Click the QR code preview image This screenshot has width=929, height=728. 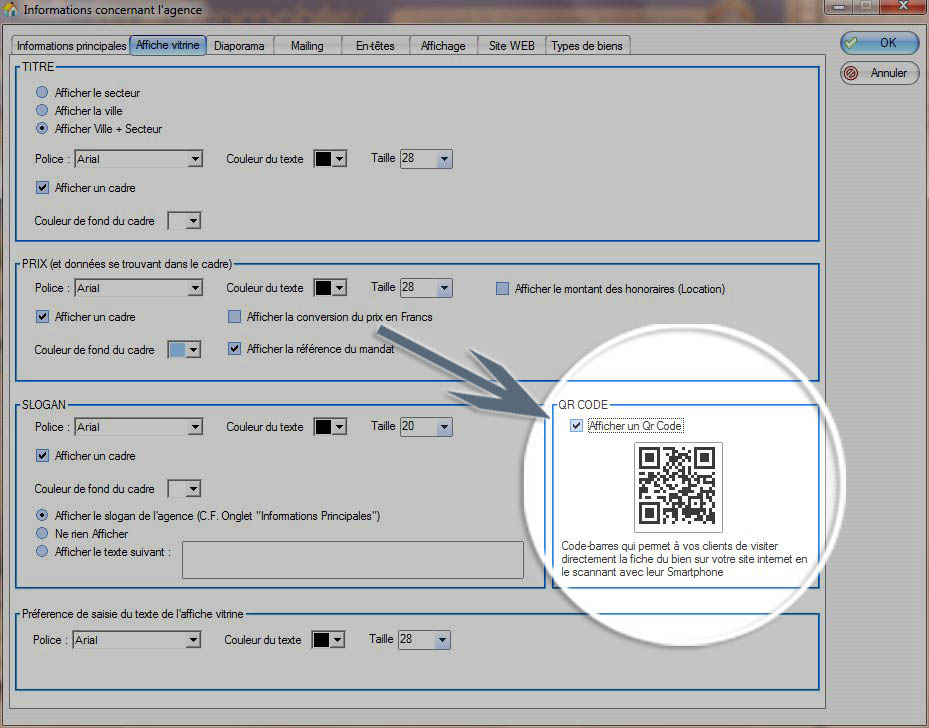point(678,487)
